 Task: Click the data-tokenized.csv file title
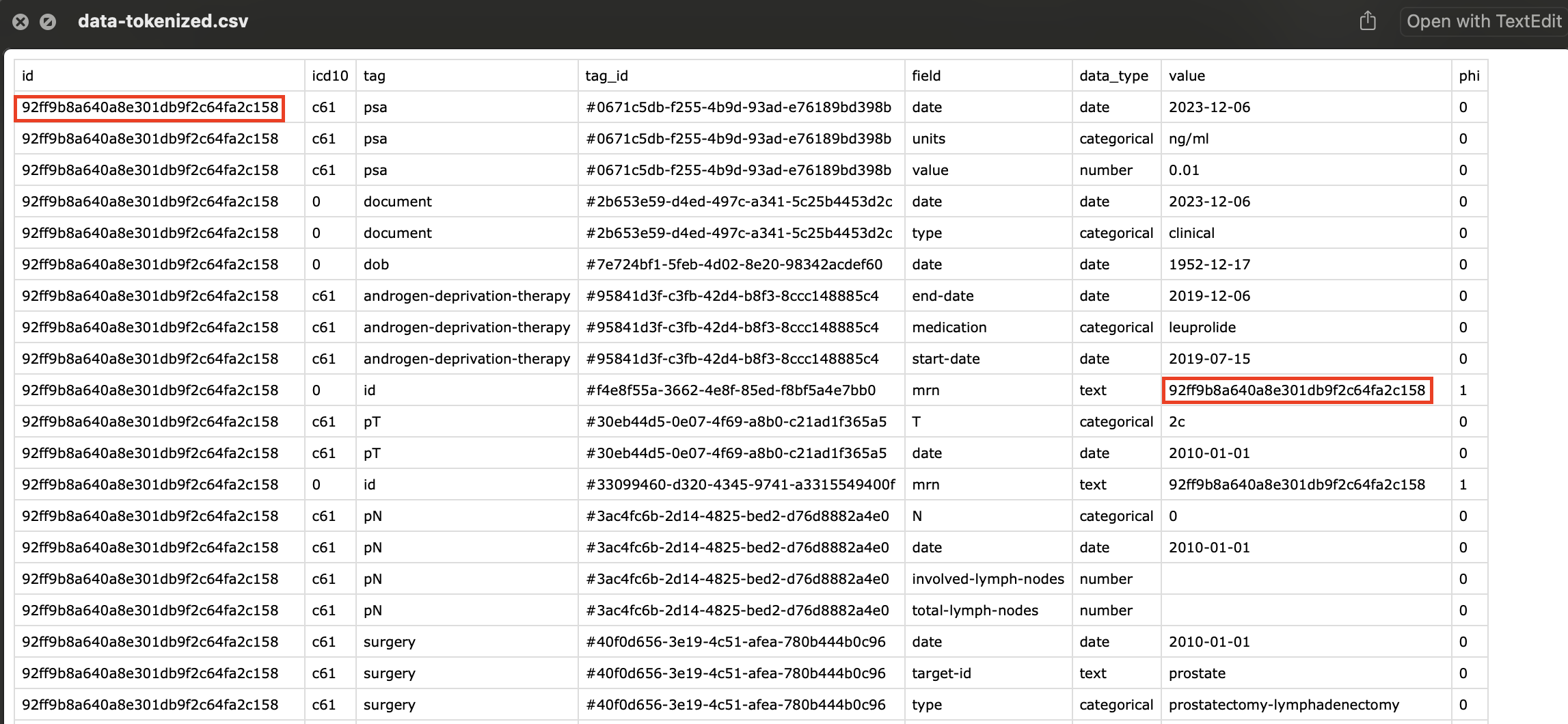163,21
